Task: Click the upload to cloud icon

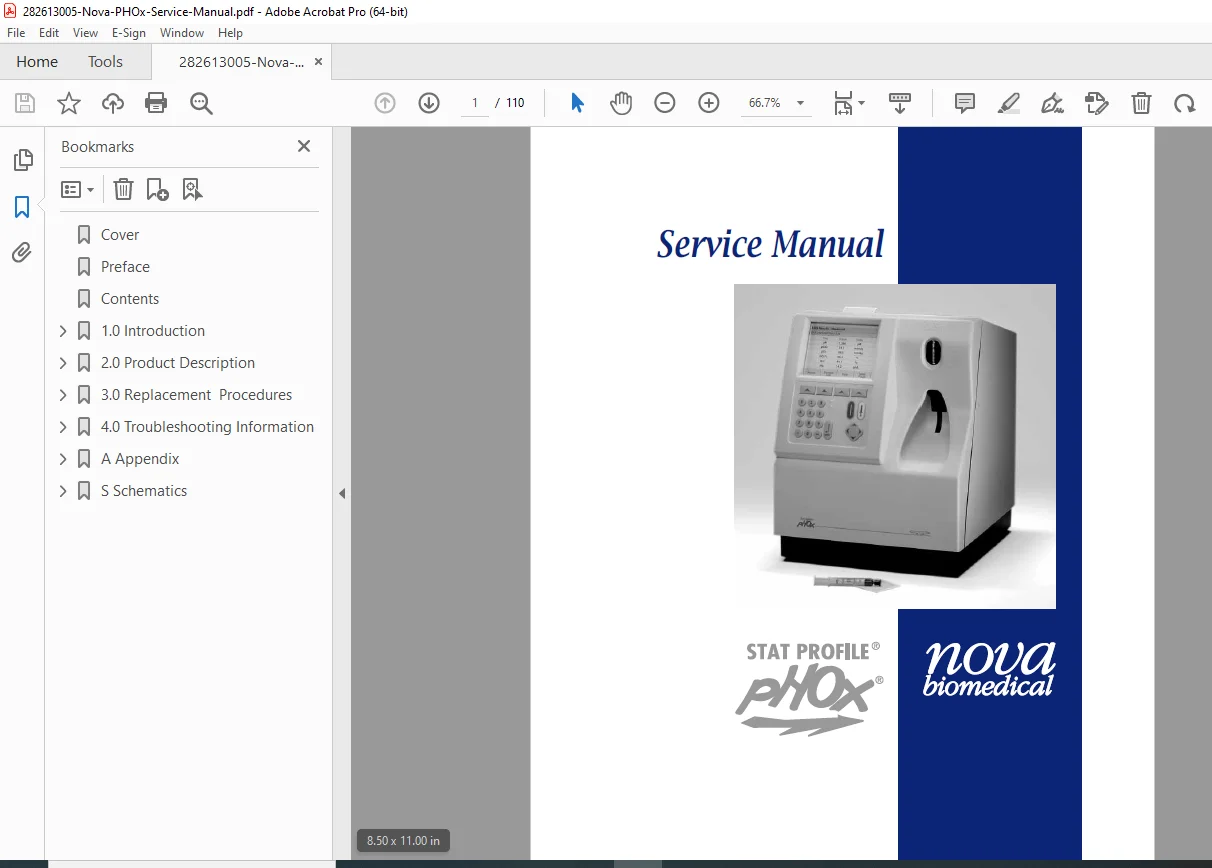Action: tap(113, 103)
